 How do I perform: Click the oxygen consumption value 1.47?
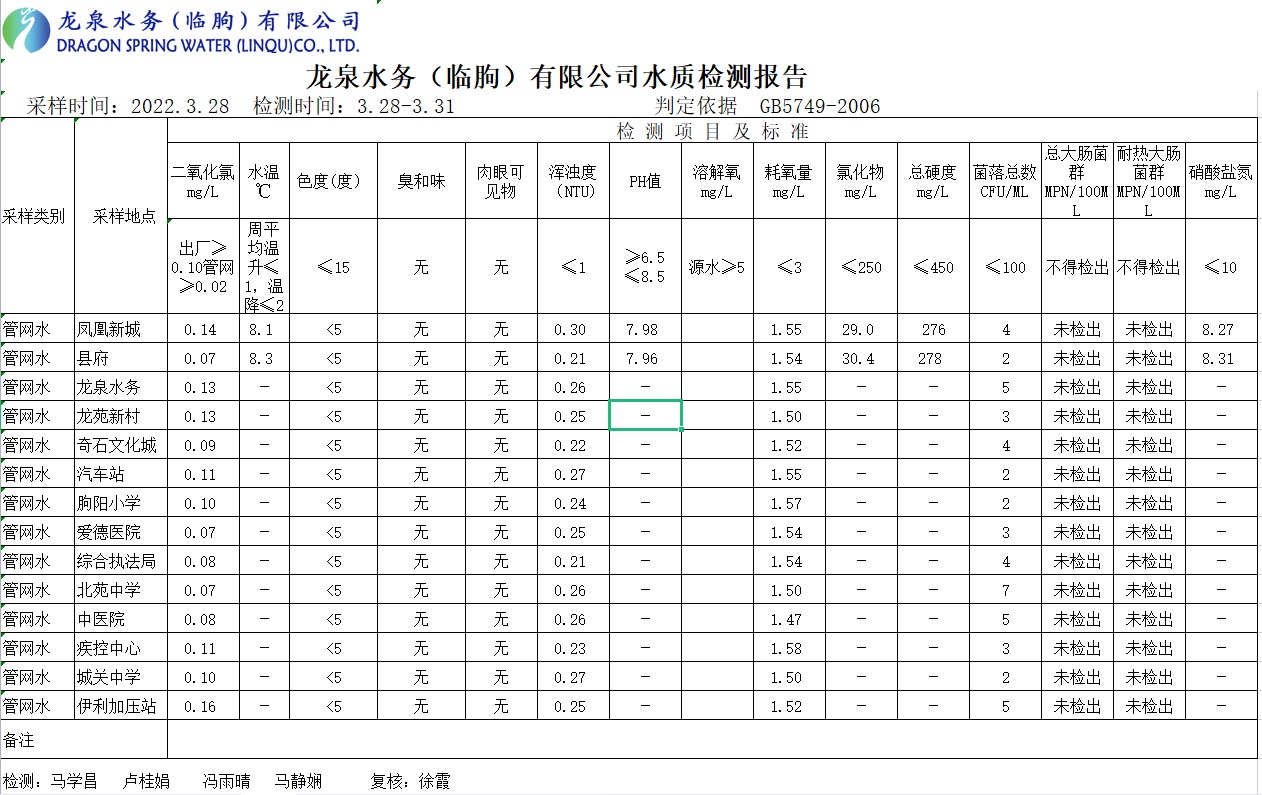788,619
